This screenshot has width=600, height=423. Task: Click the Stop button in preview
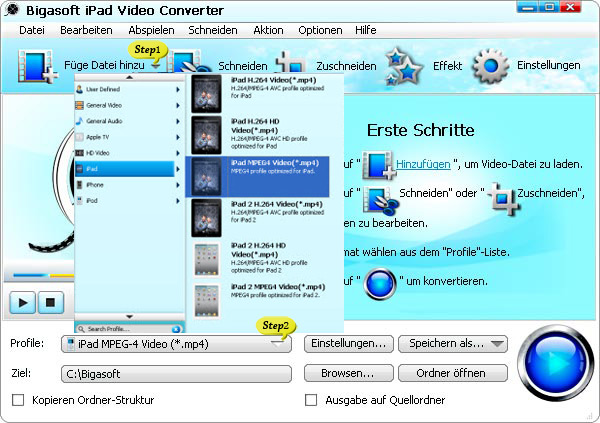[50, 302]
